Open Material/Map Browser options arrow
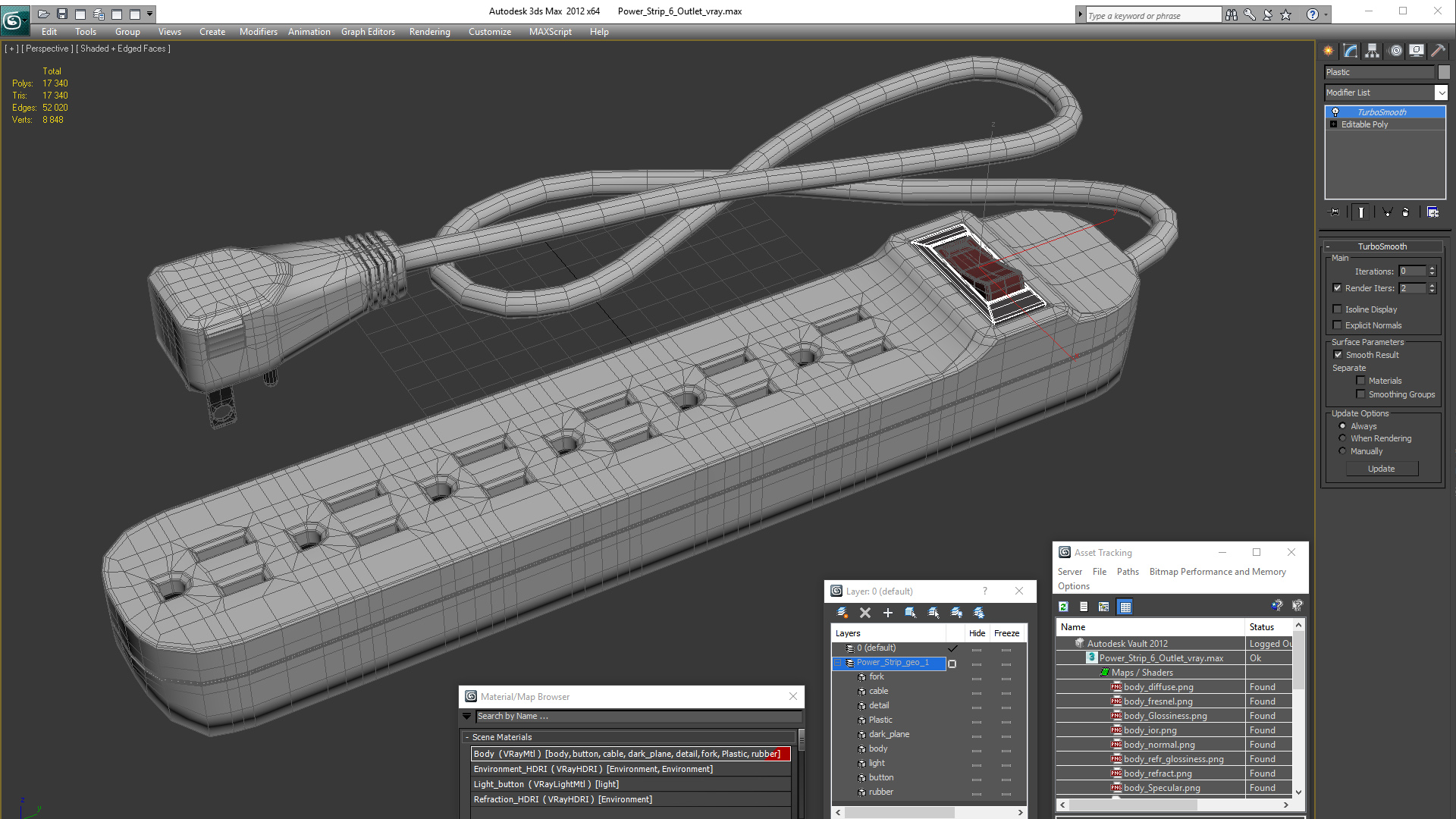The width and height of the screenshot is (1456, 819). click(467, 716)
